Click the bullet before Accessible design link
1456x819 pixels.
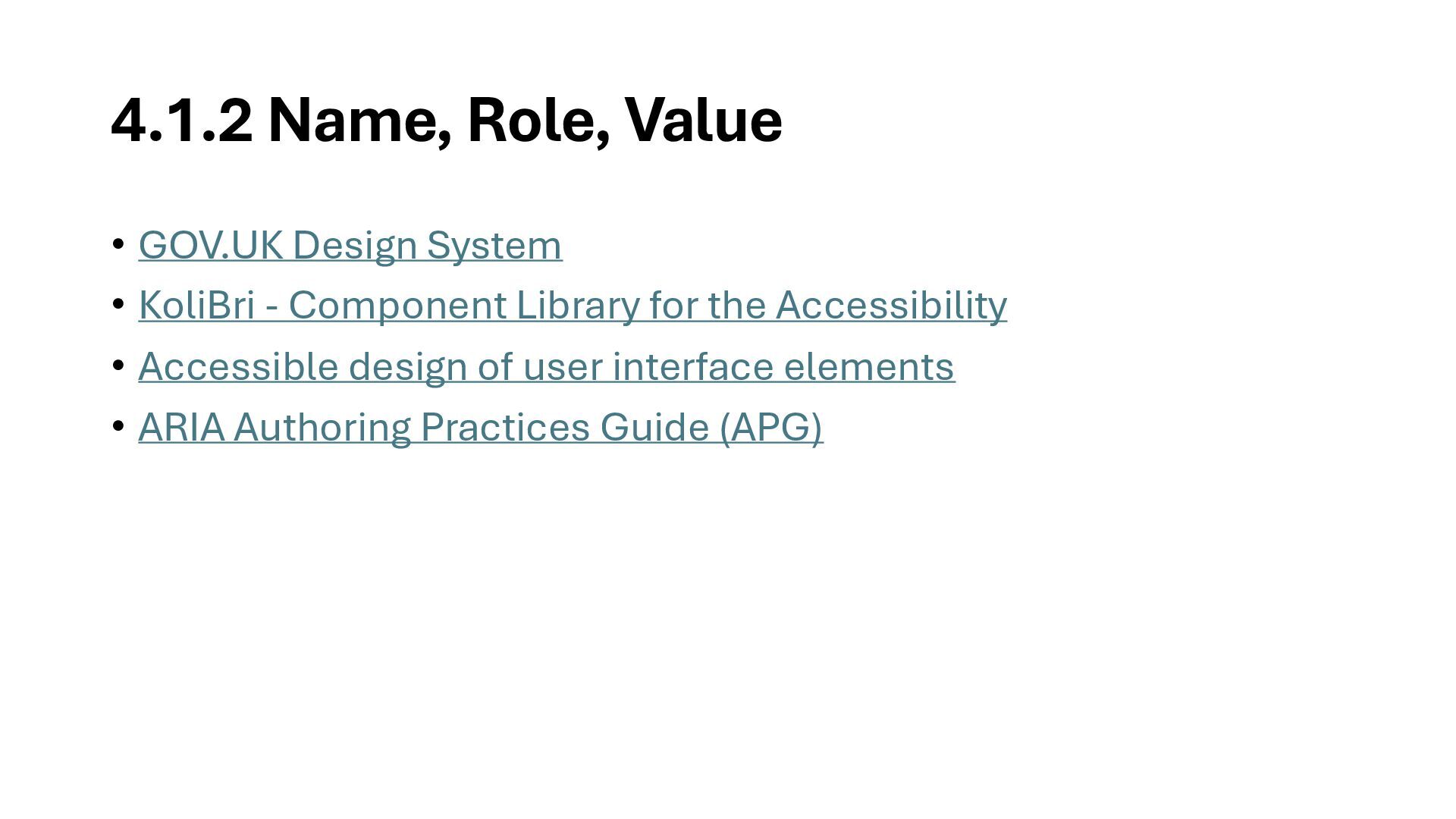[x=118, y=366]
